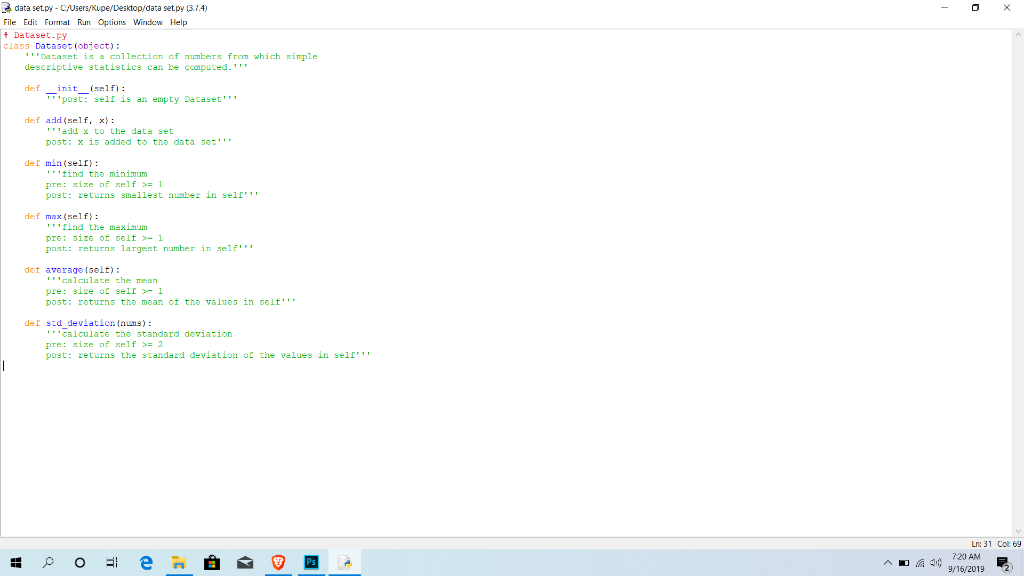Open Microsoft Store from the taskbar

[x=211, y=562]
